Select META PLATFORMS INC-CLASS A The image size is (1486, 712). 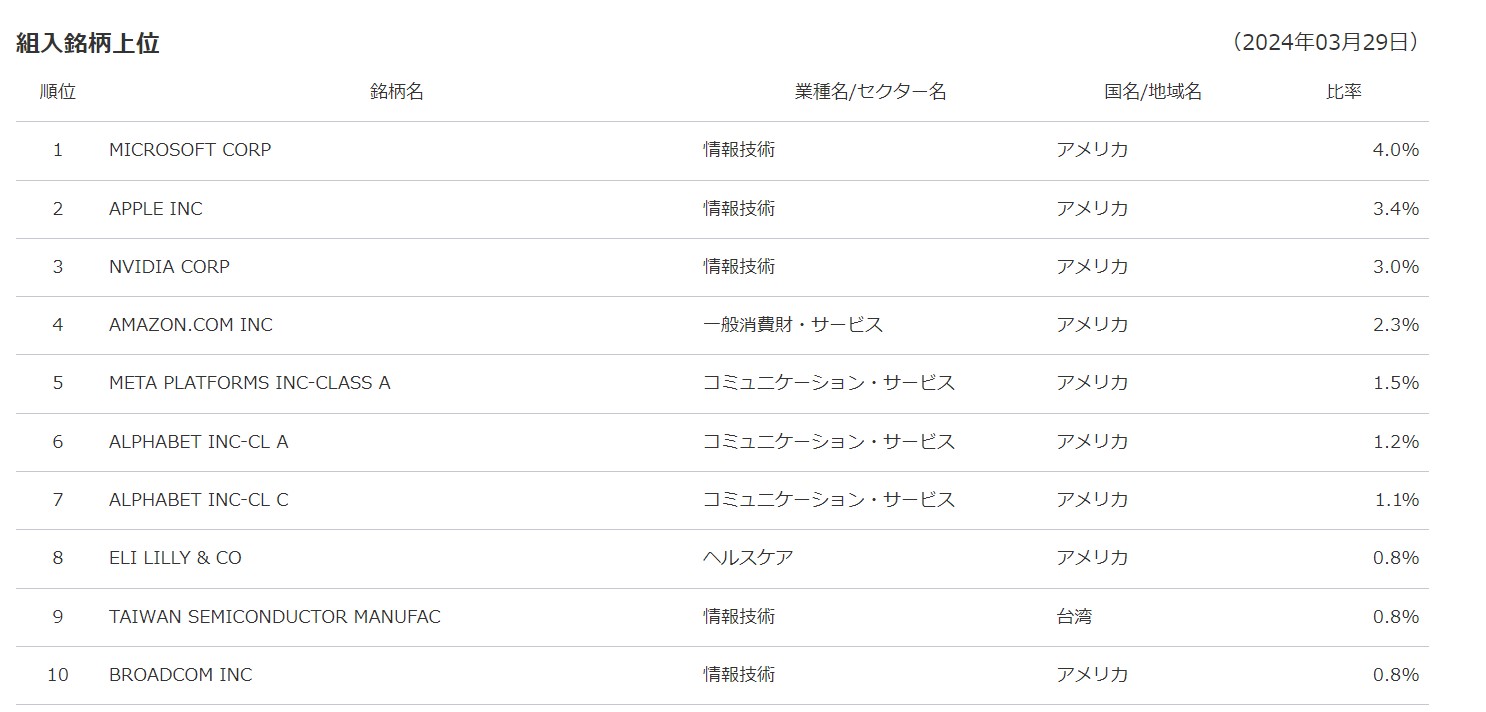pos(250,383)
